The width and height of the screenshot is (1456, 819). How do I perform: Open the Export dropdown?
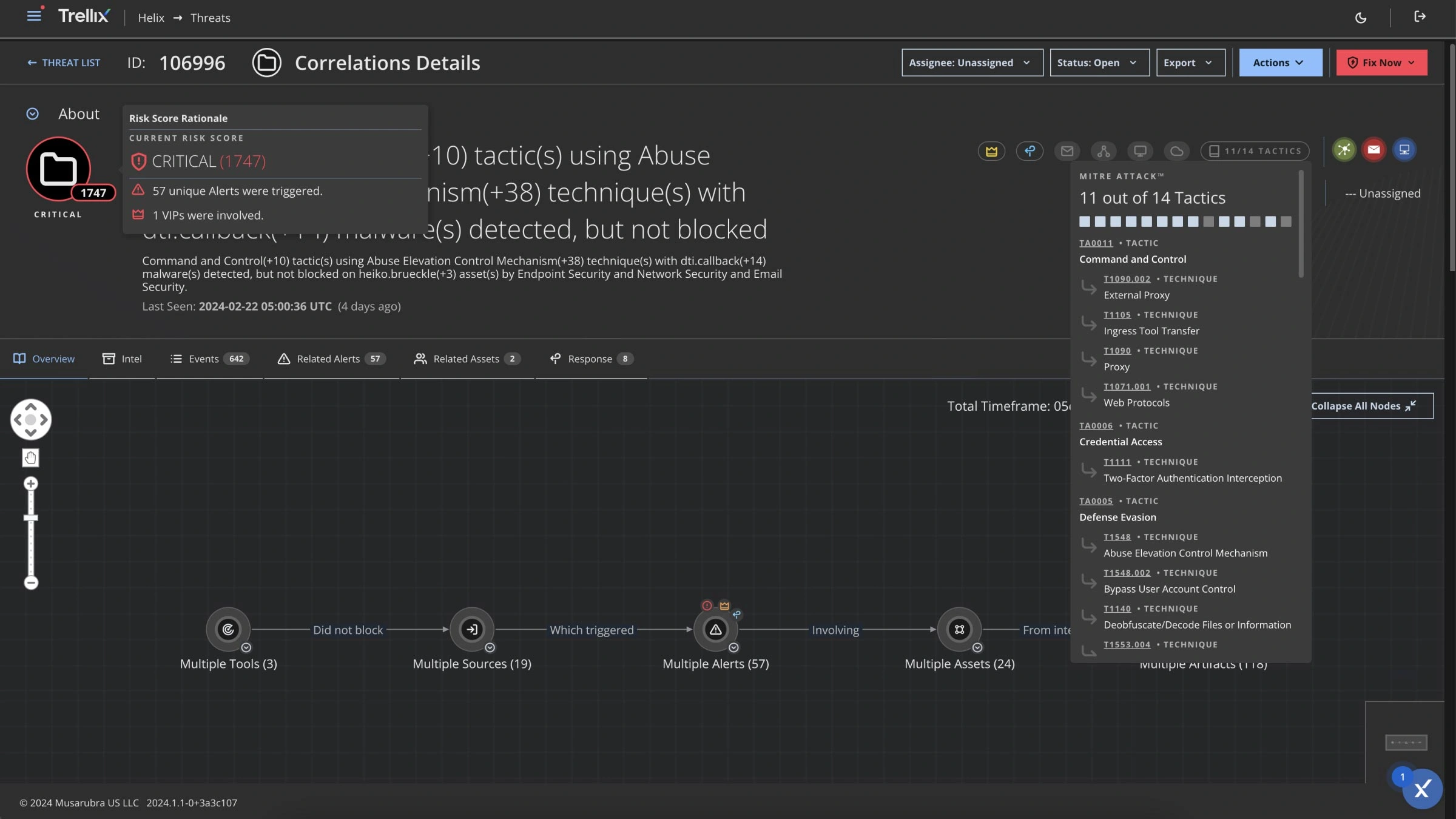click(1190, 62)
